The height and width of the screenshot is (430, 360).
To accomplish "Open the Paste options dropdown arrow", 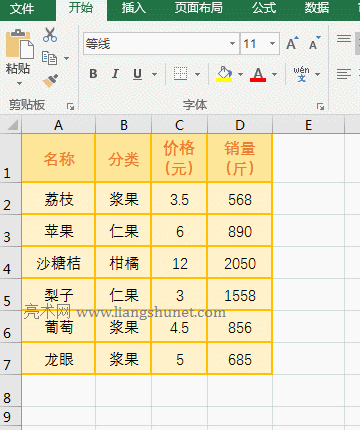I will 19,83.
